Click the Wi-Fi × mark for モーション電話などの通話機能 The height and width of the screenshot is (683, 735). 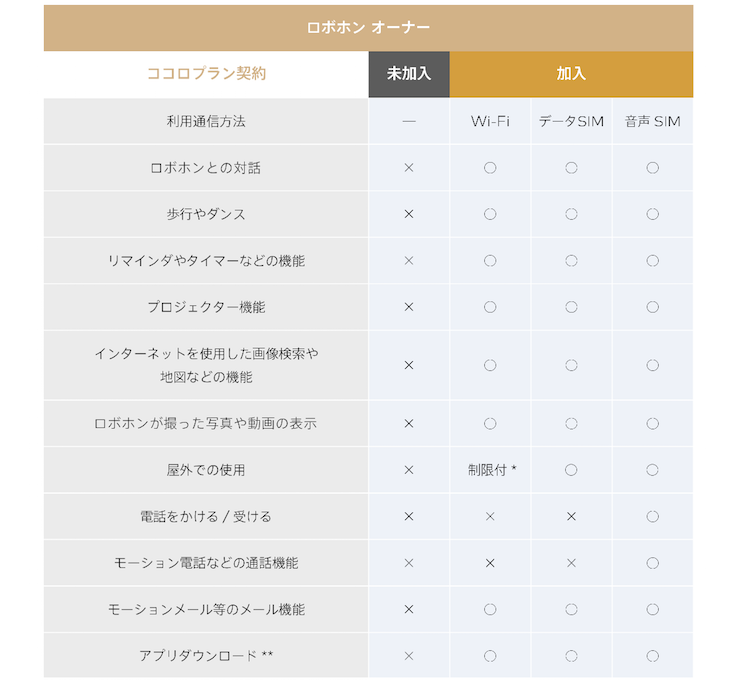pos(490,563)
